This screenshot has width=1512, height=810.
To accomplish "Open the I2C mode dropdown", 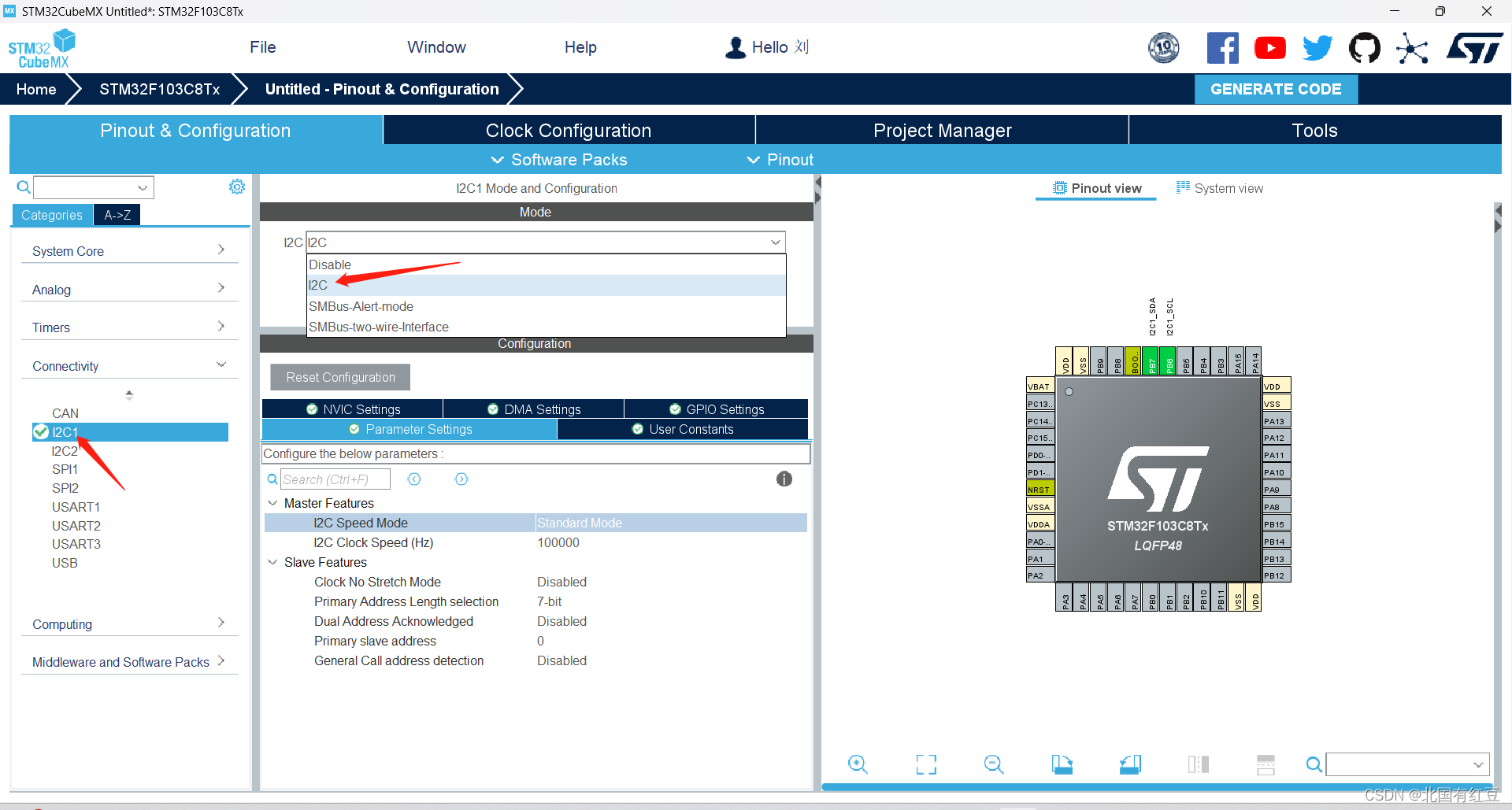I will [776, 242].
